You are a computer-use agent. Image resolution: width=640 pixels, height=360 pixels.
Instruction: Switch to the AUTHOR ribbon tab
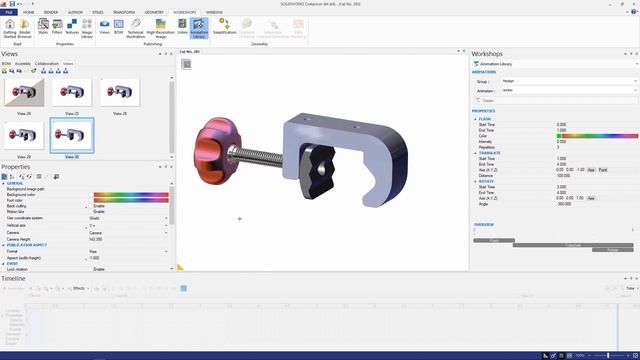click(75, 12)
